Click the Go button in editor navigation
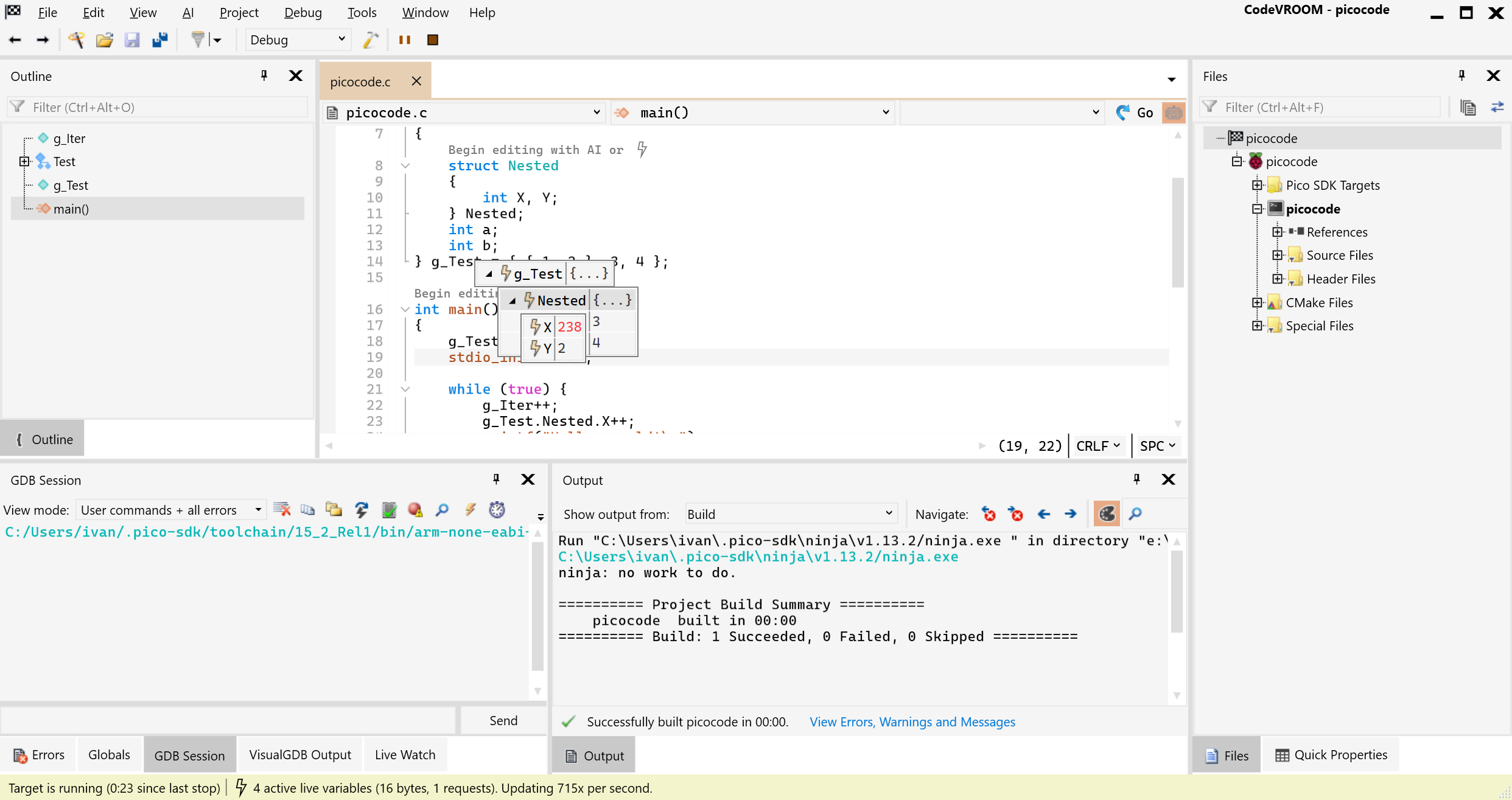 coord(1136,113)
